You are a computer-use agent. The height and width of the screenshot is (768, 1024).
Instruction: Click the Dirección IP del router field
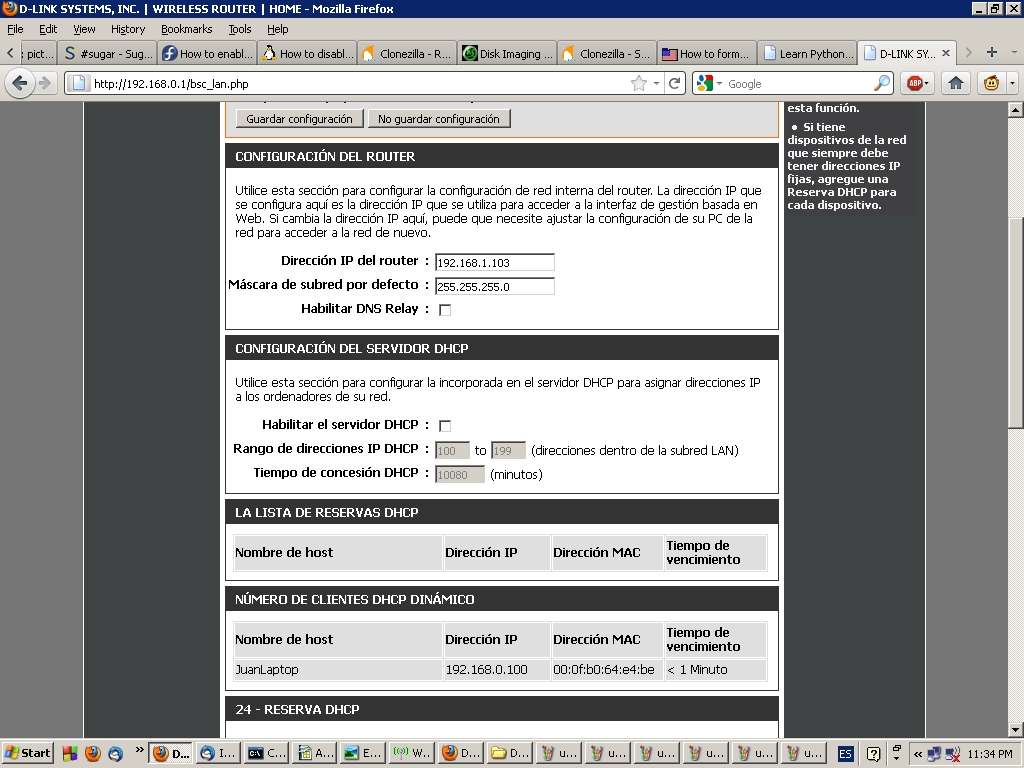coord(494,263)
